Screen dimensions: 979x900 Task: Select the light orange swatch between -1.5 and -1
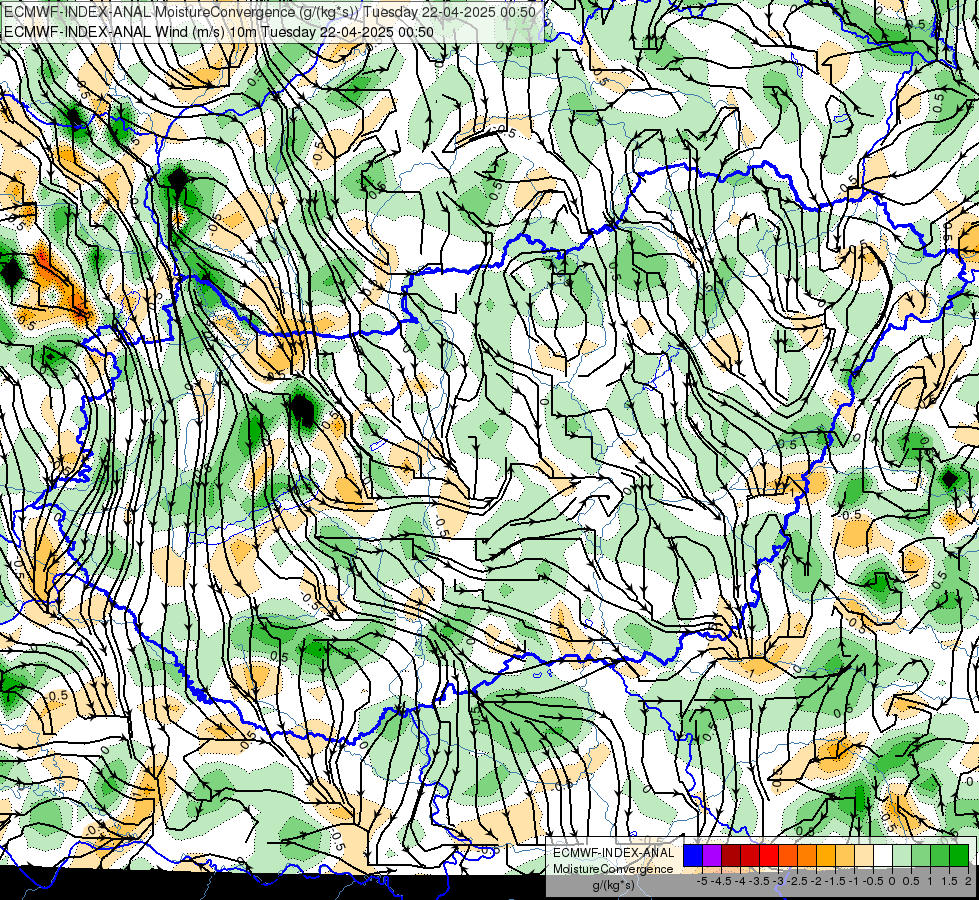[845, 856]
